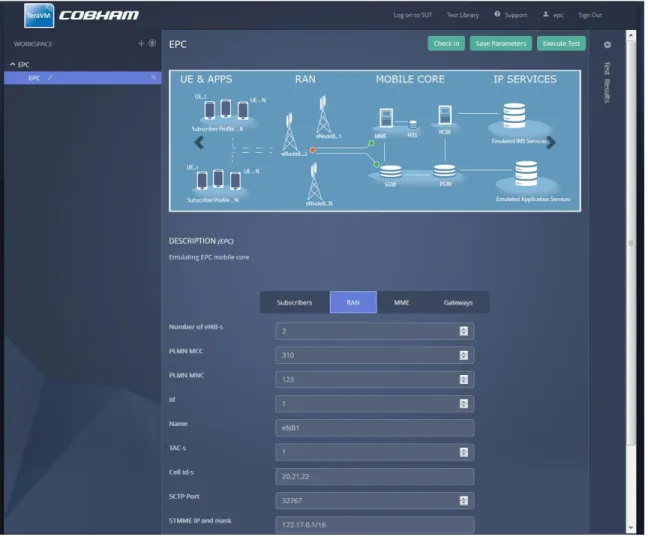Edit the EPC item name with pencil icon
This screenshot has height=537, width=648.
(50, 77)
